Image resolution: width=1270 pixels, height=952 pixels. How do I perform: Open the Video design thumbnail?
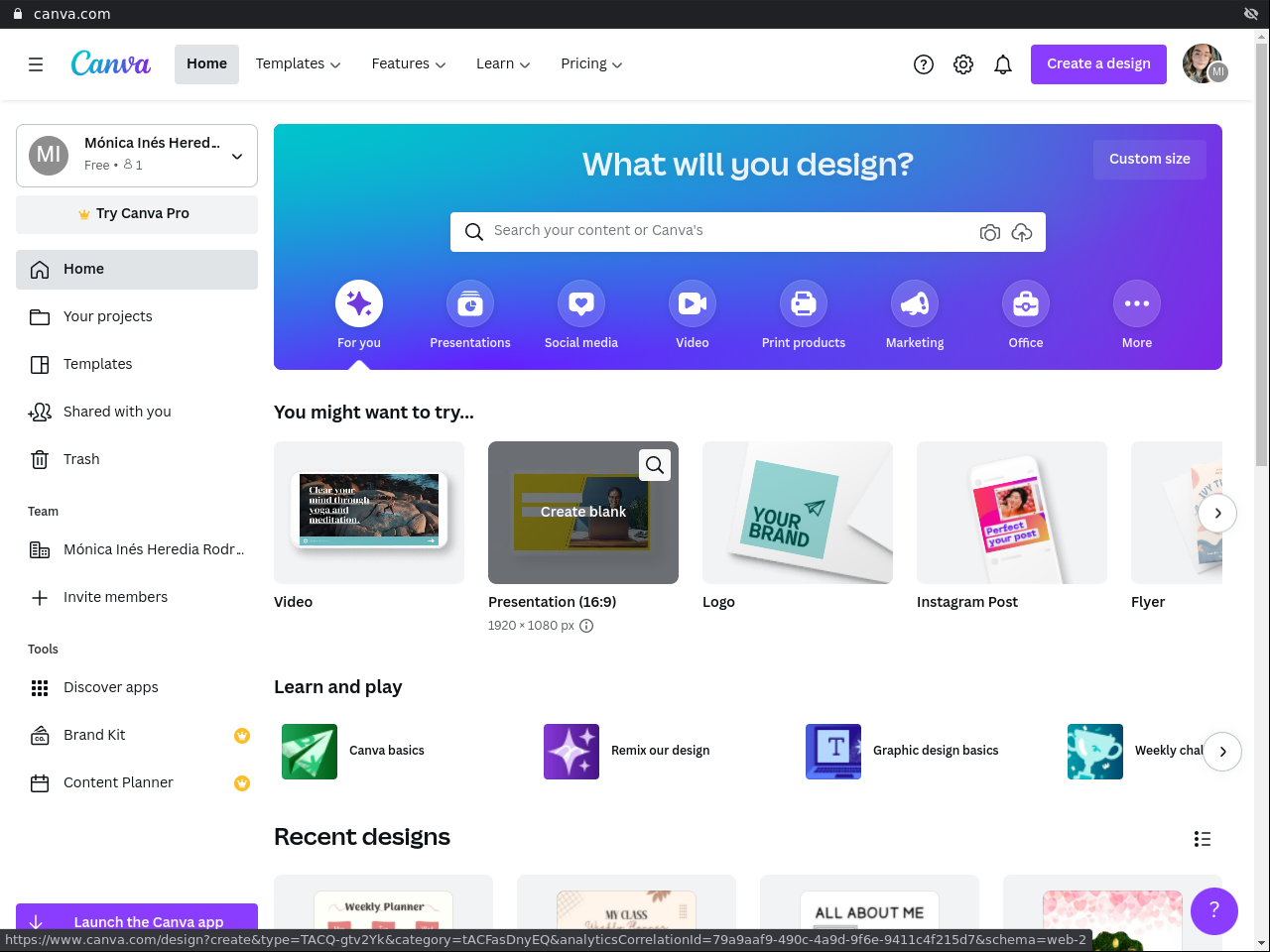(369, 513)
